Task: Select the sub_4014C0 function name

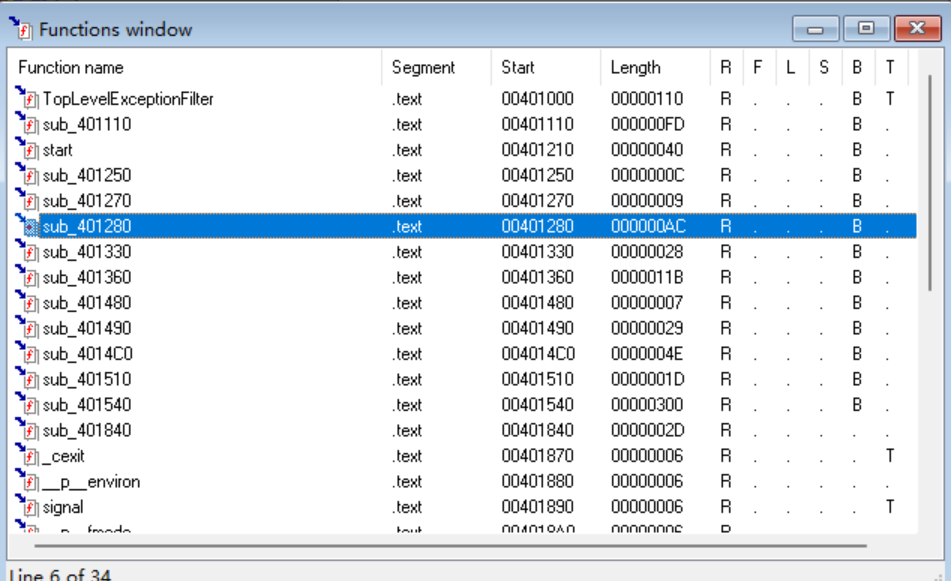Action: [x=87, y=354]
